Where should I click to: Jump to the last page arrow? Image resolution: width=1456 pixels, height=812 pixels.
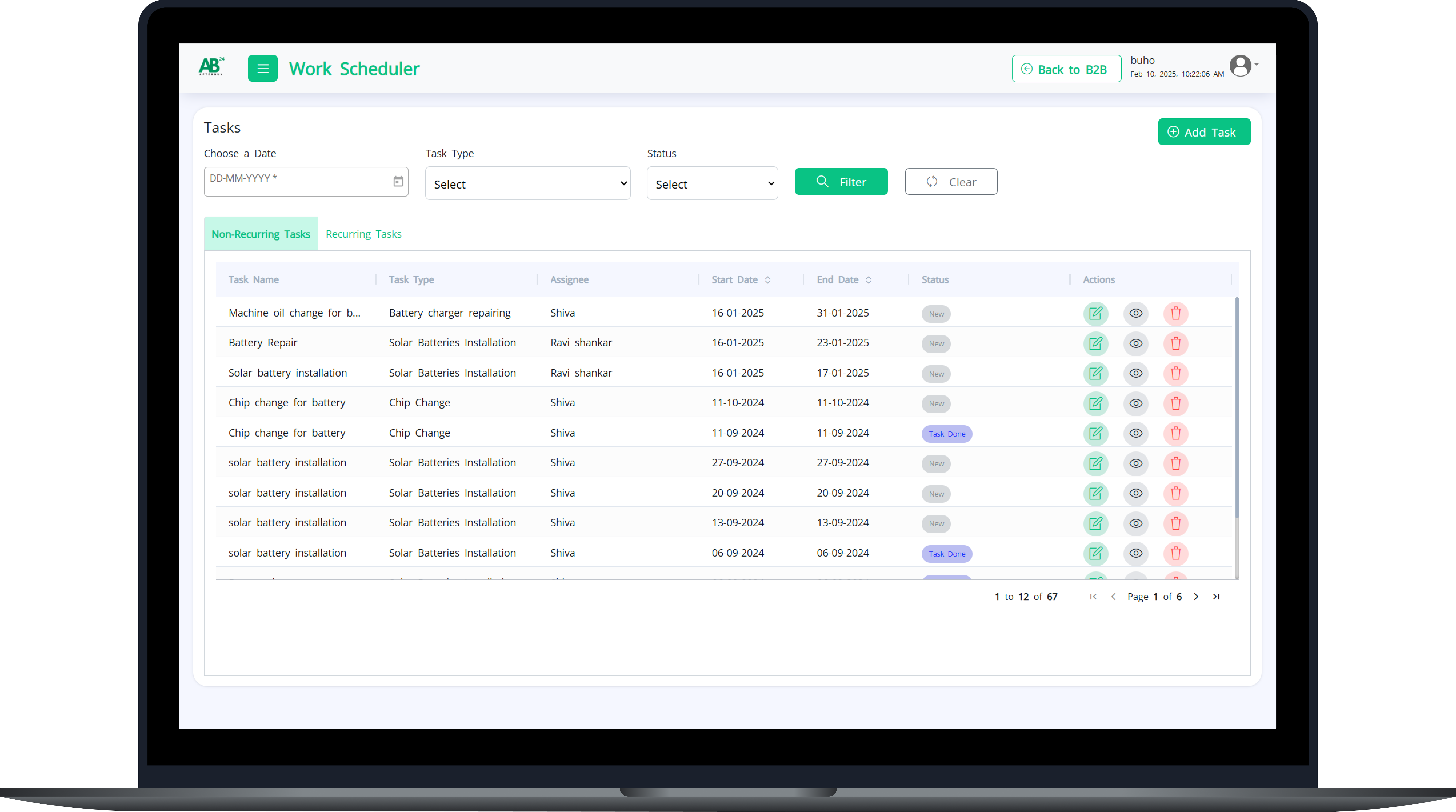[1216, 597]
